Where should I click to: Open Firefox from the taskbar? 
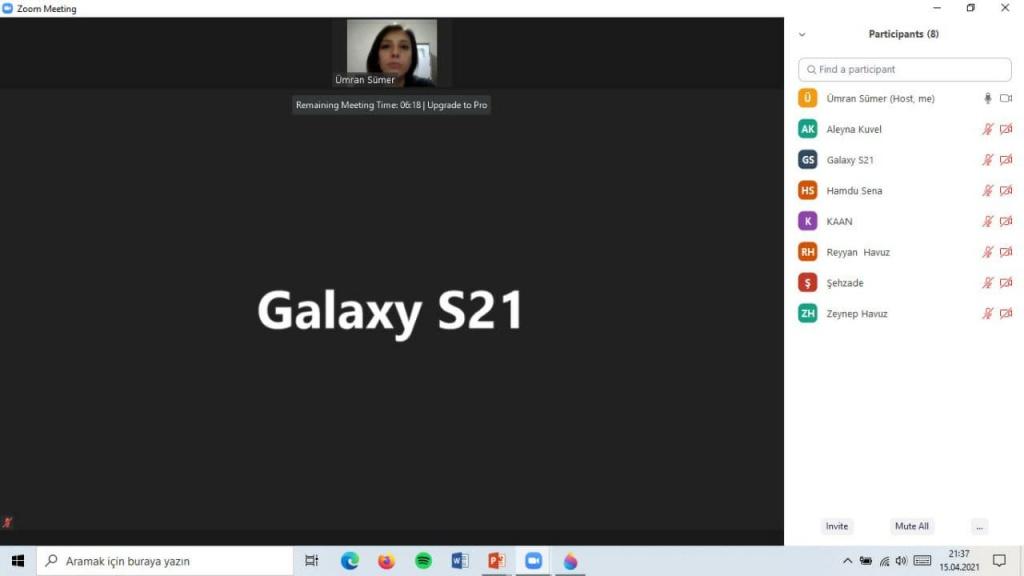(x=386, y=561)
